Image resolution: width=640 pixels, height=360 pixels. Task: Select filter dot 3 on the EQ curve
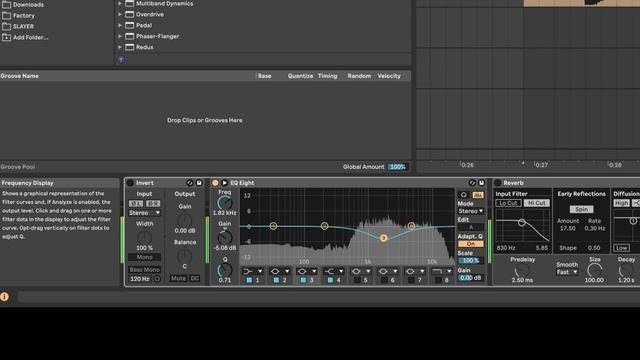383,238
